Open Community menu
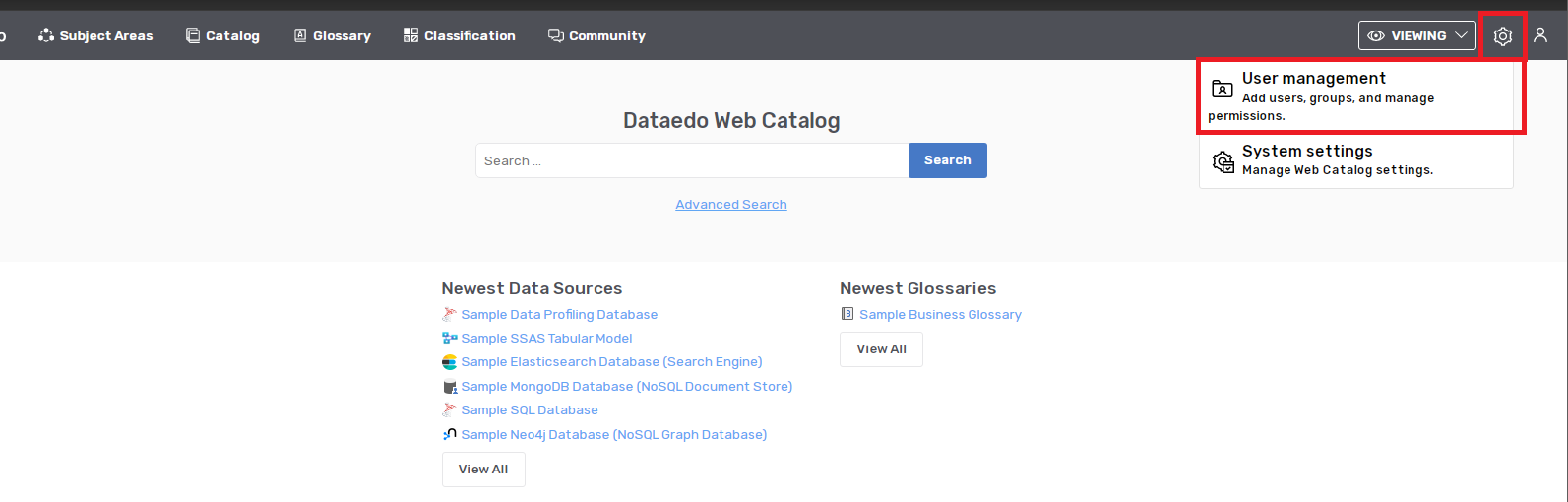 596,35
